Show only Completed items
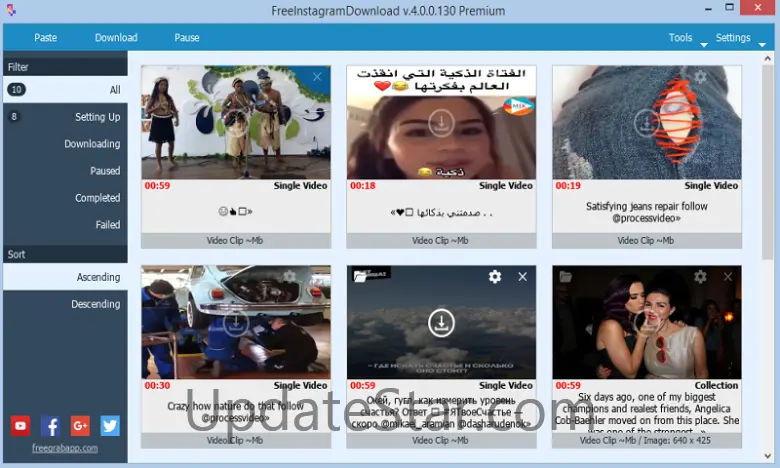 (65, 197)
